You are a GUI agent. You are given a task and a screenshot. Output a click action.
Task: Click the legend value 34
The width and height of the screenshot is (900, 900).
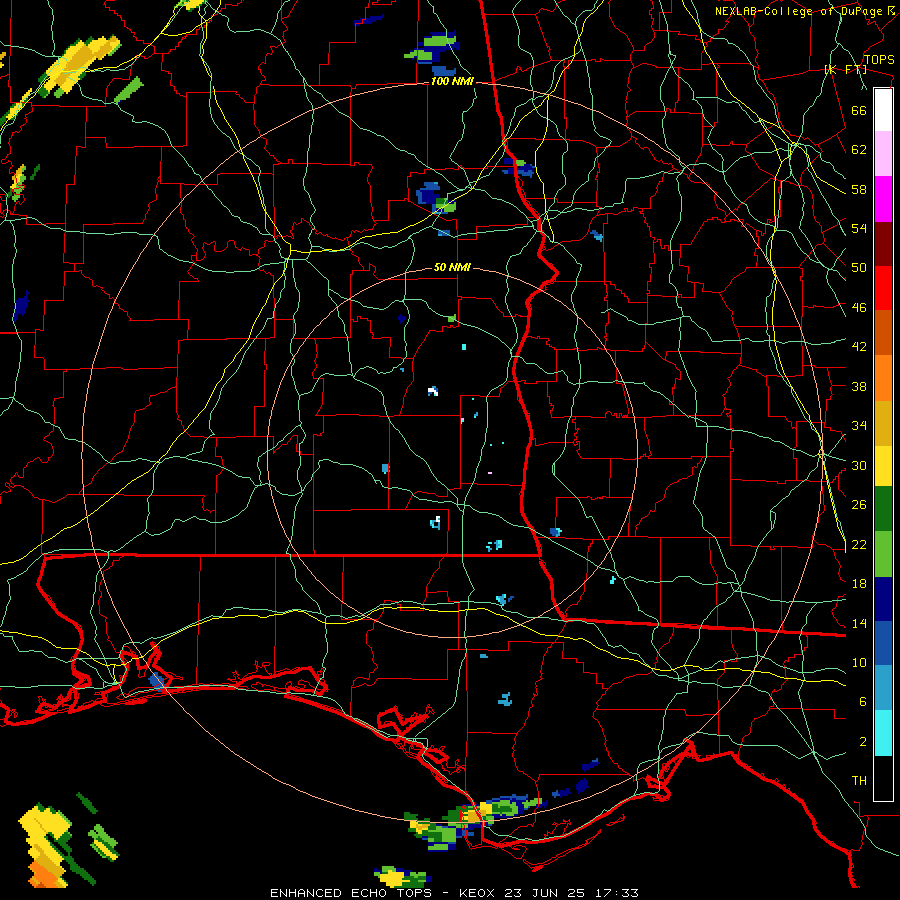859,426
